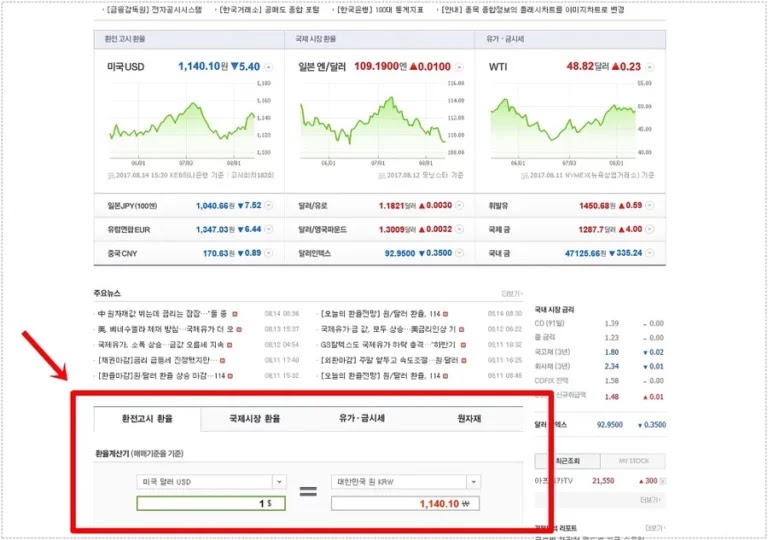Remove 아프리카TV from recent list with x icon
Screen dimensions: 768x540
point(663,481)
